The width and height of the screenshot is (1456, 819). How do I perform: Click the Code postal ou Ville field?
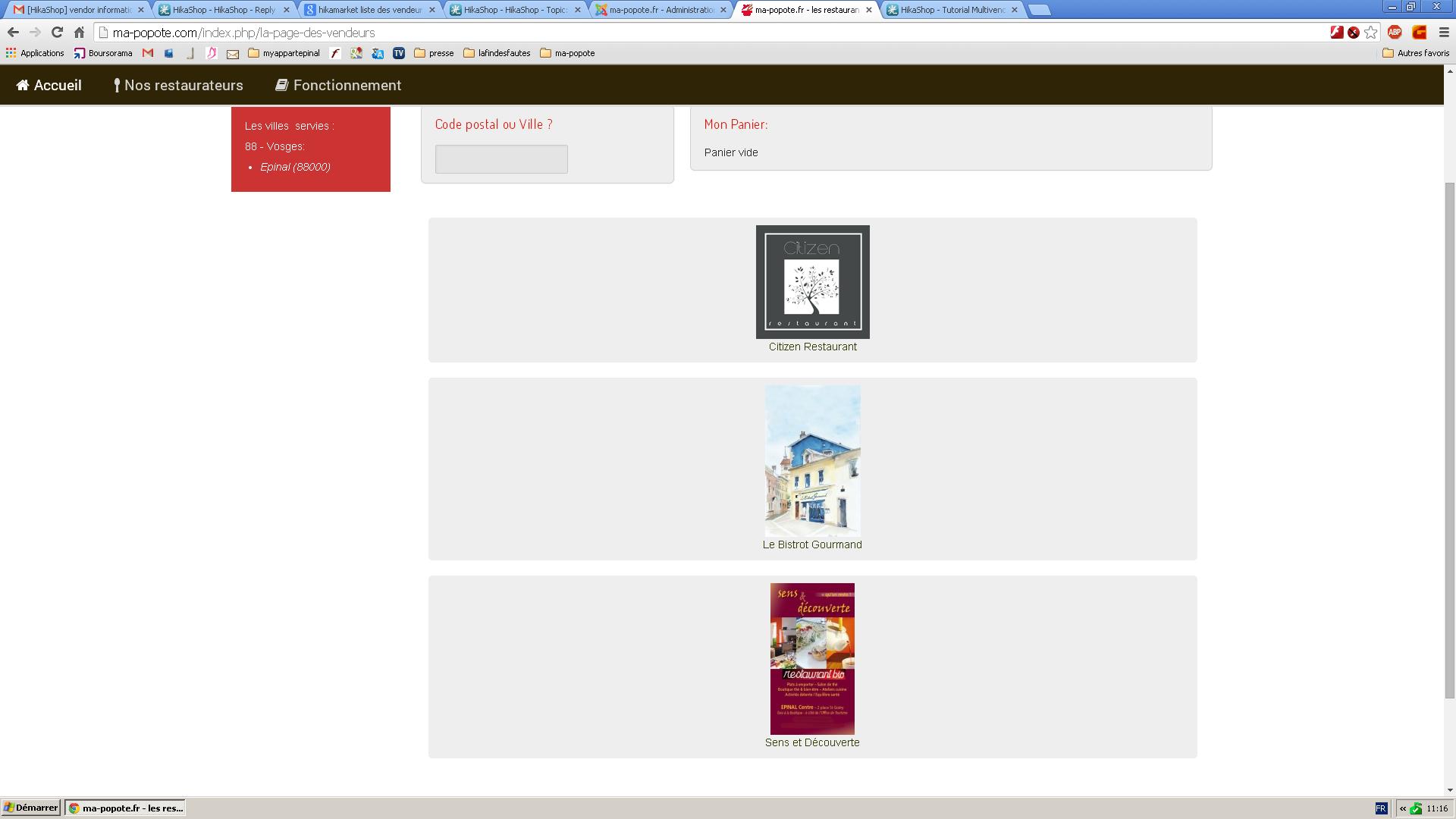pos(501,159)
